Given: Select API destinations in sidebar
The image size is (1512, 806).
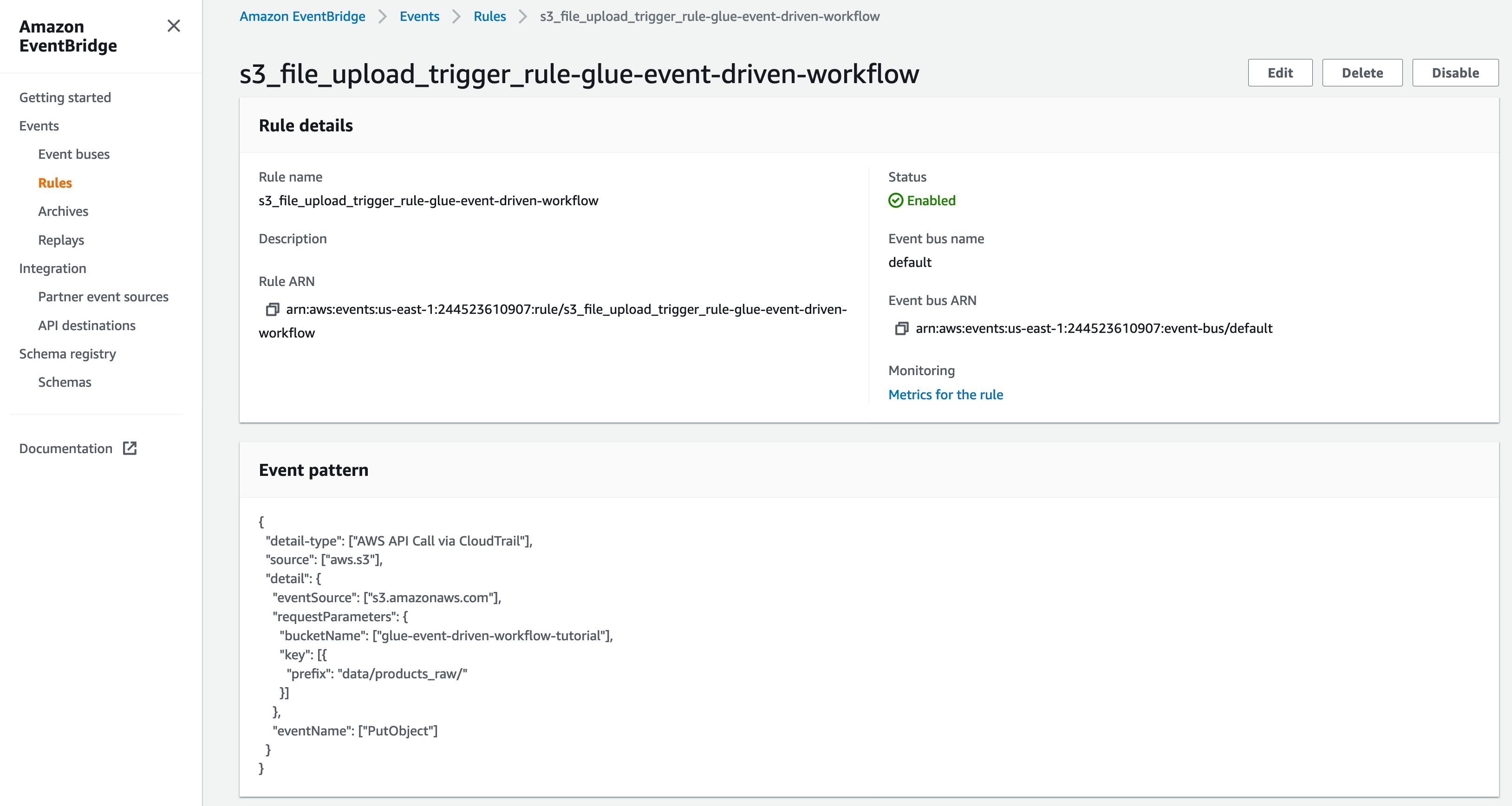Looking at the screenshot, I should [87, 325].
